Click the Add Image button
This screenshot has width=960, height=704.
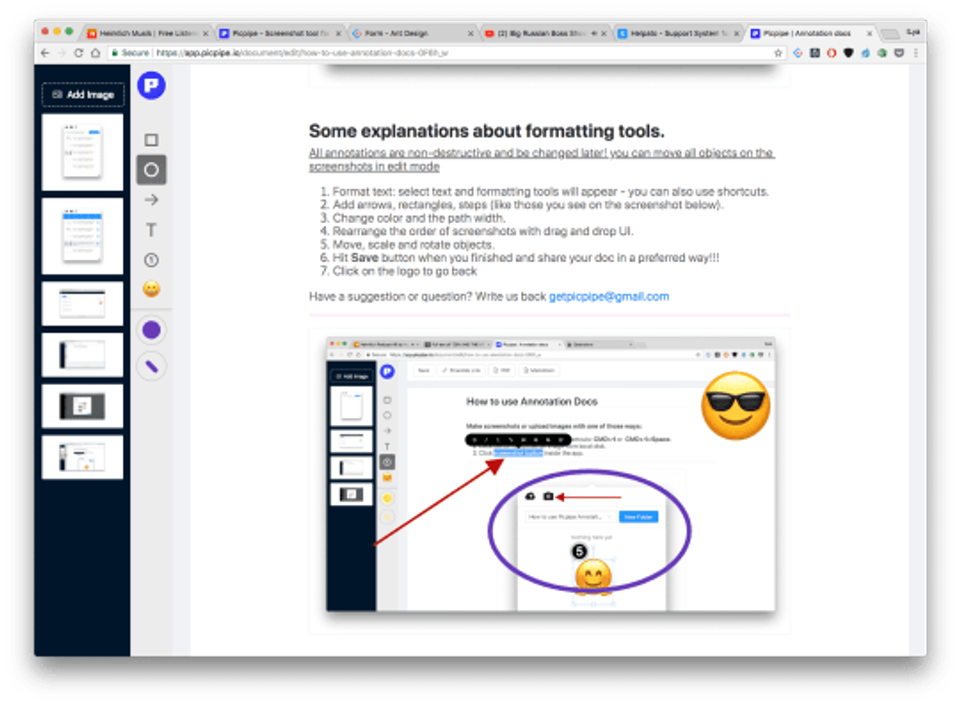83,95
